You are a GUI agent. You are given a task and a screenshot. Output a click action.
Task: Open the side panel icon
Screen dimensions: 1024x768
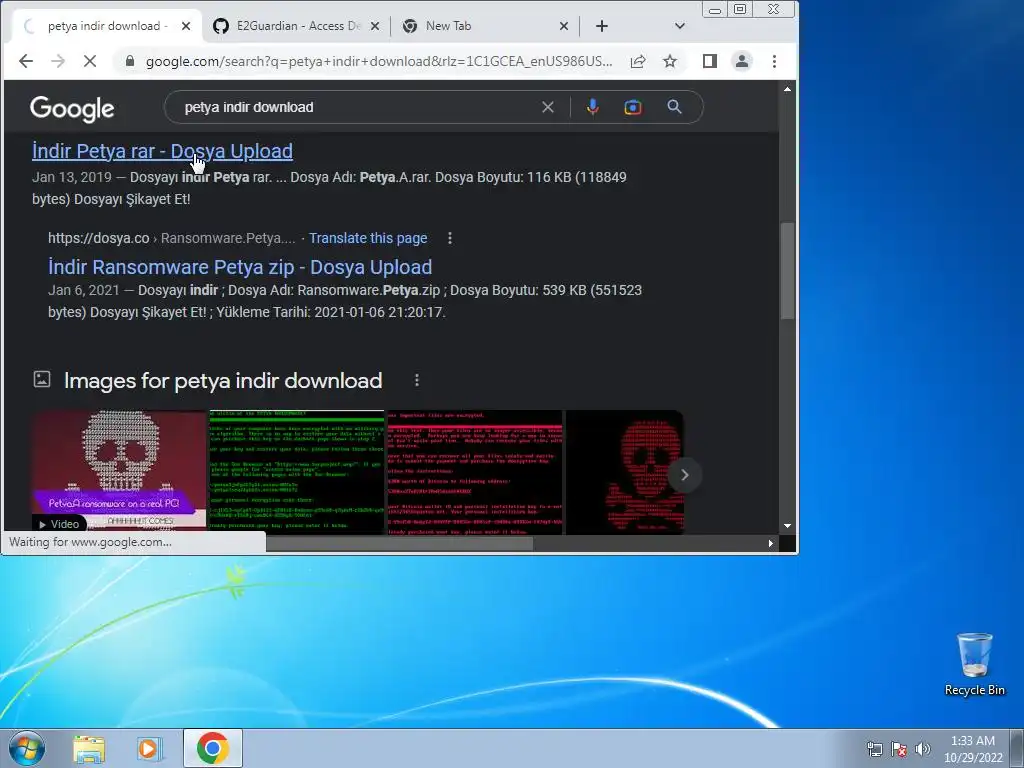point(709,61)
